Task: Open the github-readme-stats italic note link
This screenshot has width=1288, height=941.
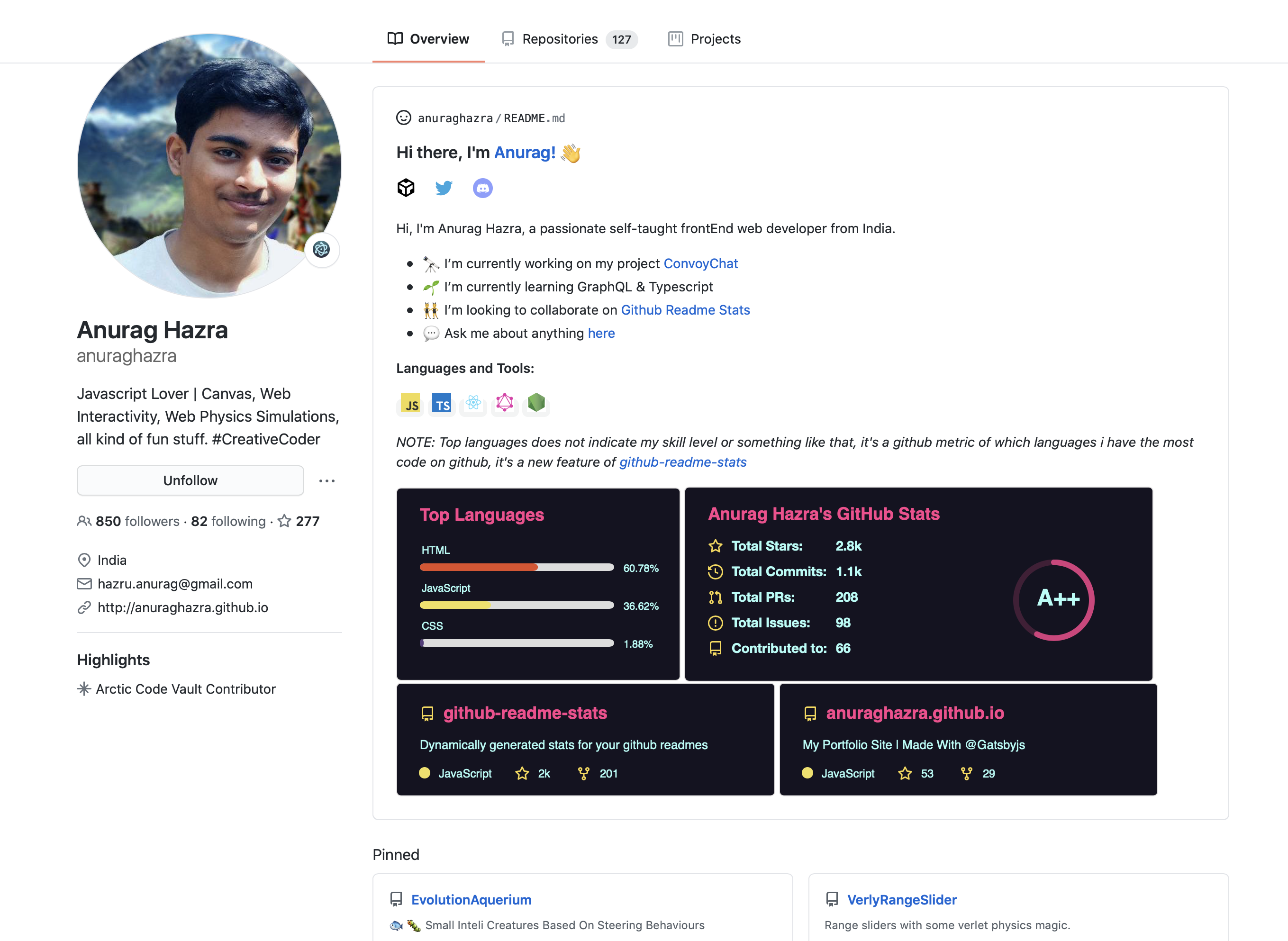Action: point(683,462)
